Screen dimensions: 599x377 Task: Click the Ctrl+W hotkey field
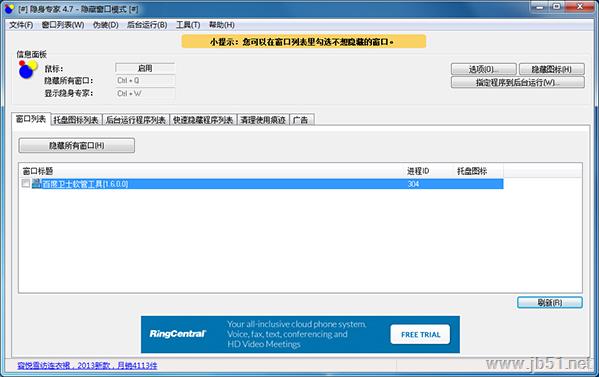pyautogui.click(x=145, y=93)
